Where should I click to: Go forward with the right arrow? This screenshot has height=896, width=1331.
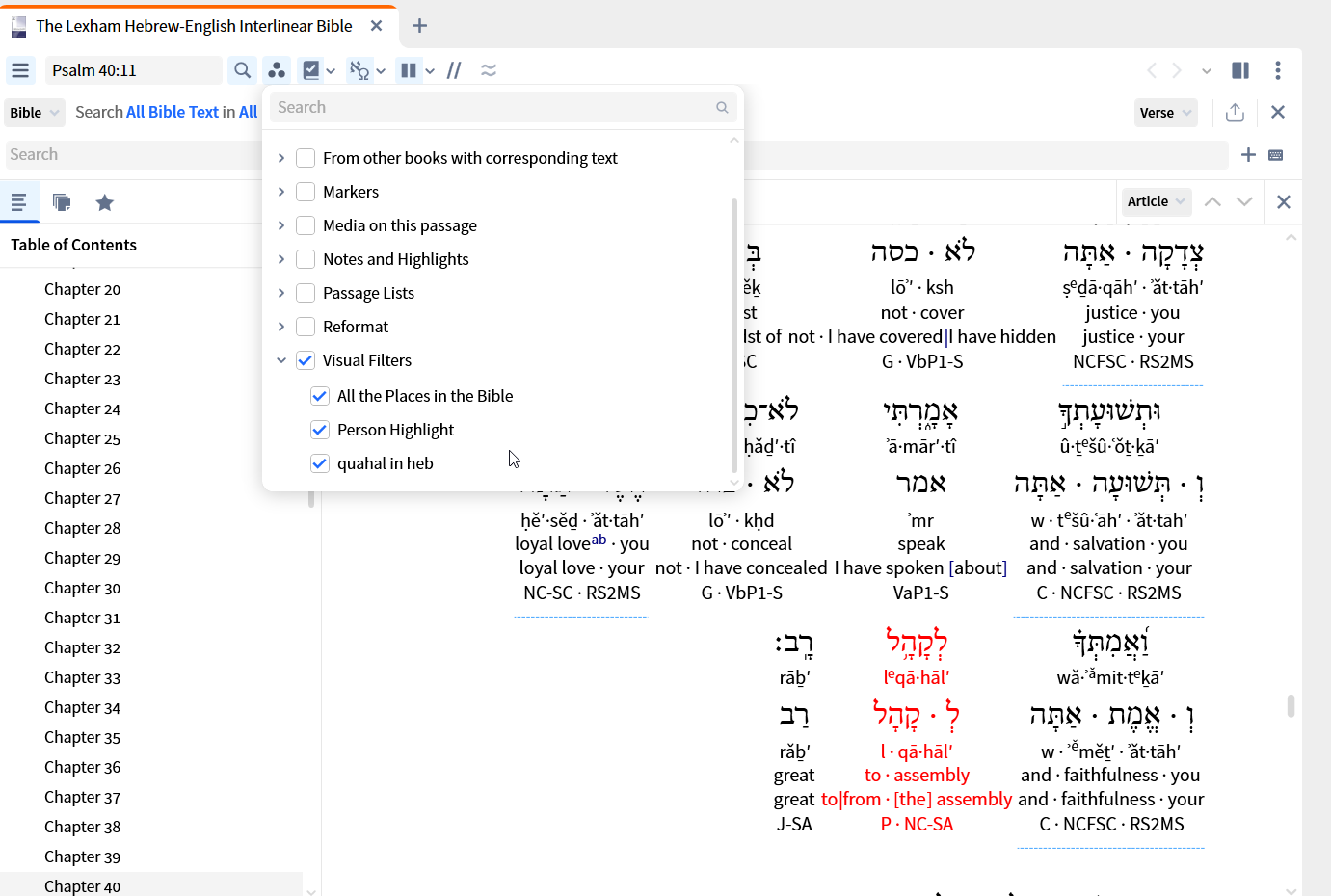tap(1177, 70)
